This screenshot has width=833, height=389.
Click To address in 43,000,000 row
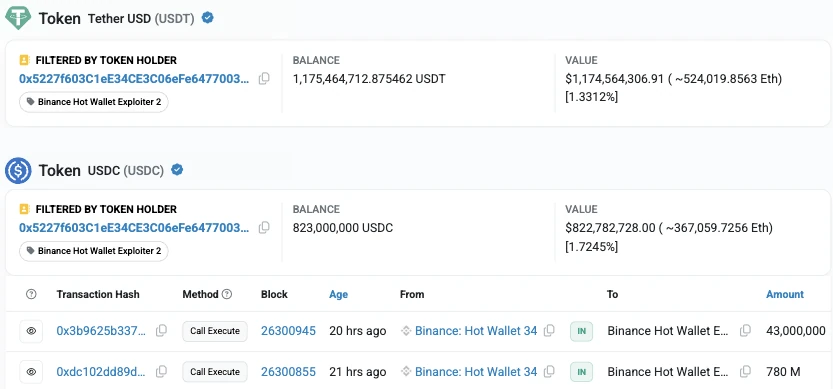coord(668,331)
